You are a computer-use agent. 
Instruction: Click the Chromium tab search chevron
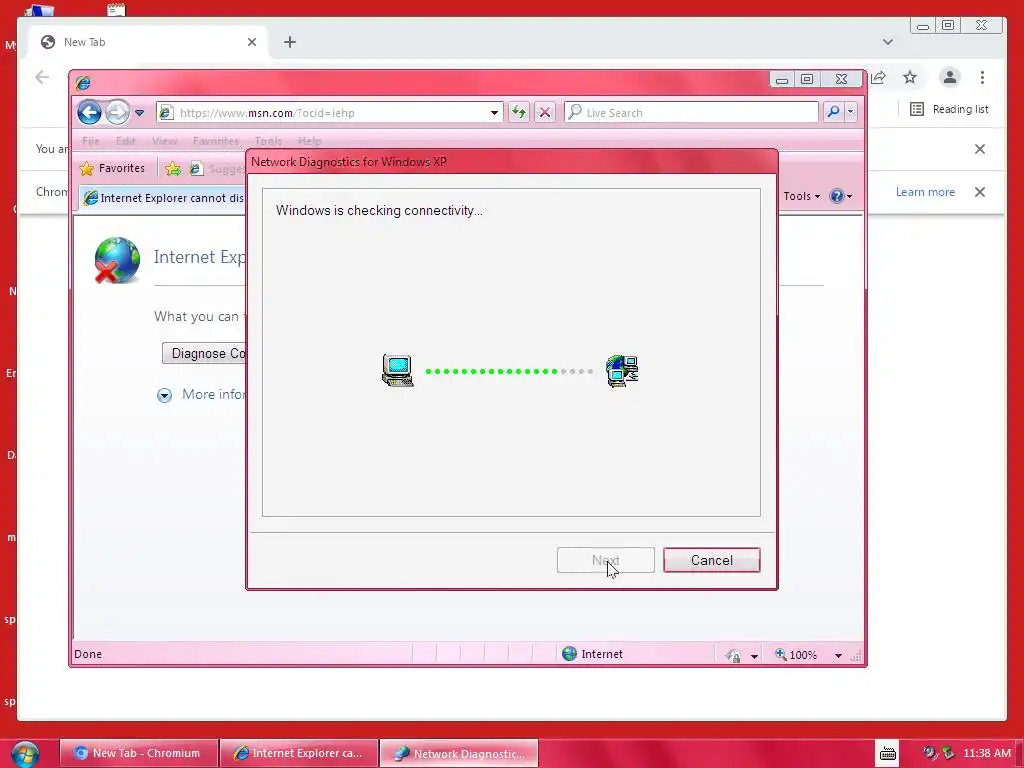[x=888, y=42]
